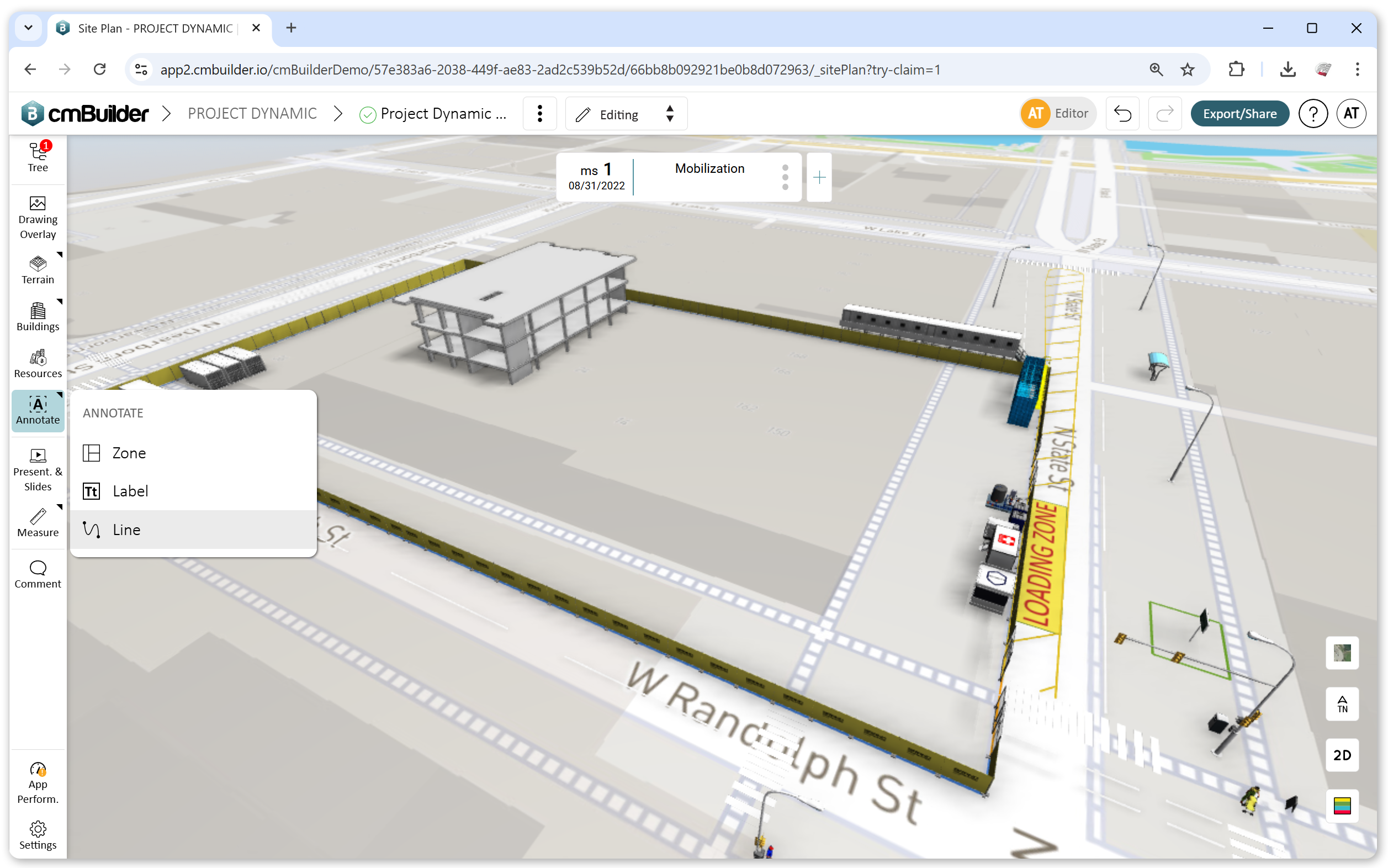This screenshot has height=868, width=1388.
Task: Choose Label from the Annotate menu
Action: [x=193, y=491]
